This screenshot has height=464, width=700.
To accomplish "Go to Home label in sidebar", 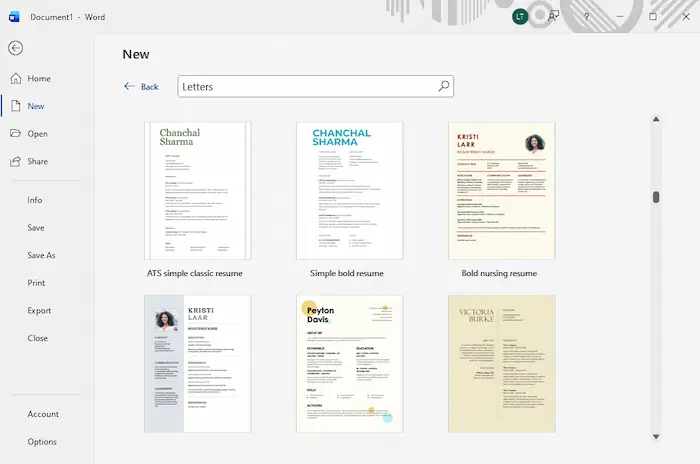I will click(39, 79).
